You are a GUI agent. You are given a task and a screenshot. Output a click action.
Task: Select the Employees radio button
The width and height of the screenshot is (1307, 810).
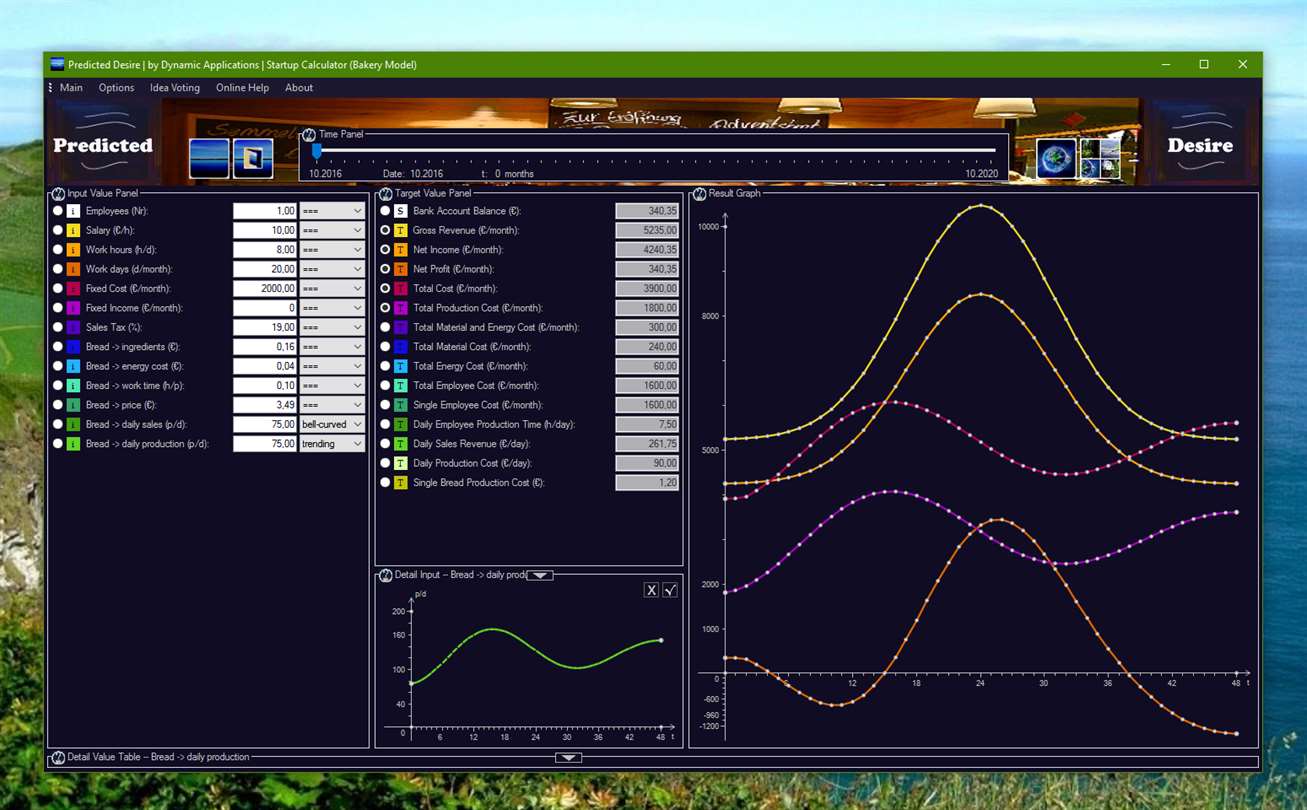click(58, 211)
